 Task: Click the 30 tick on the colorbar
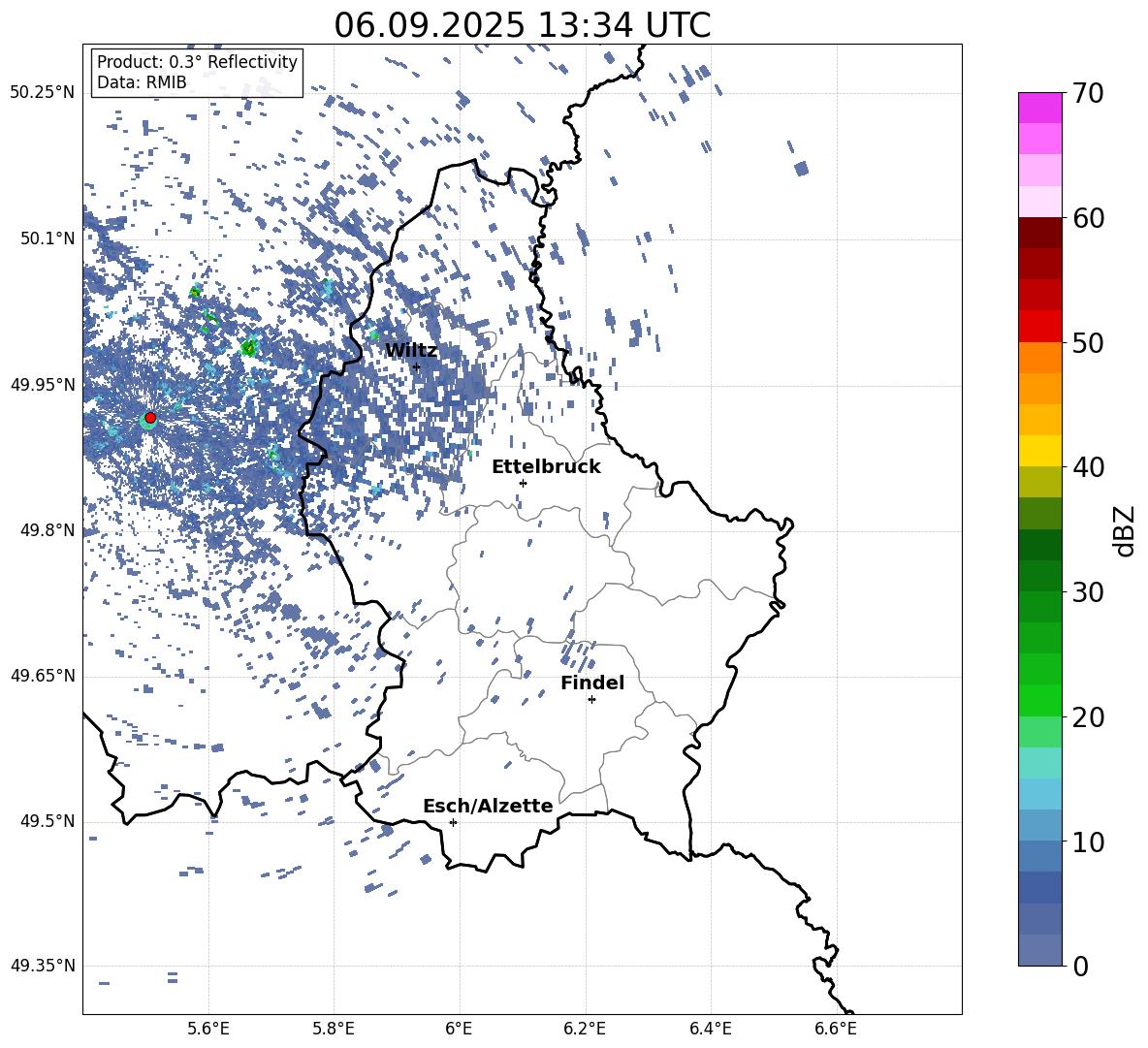1088,592
